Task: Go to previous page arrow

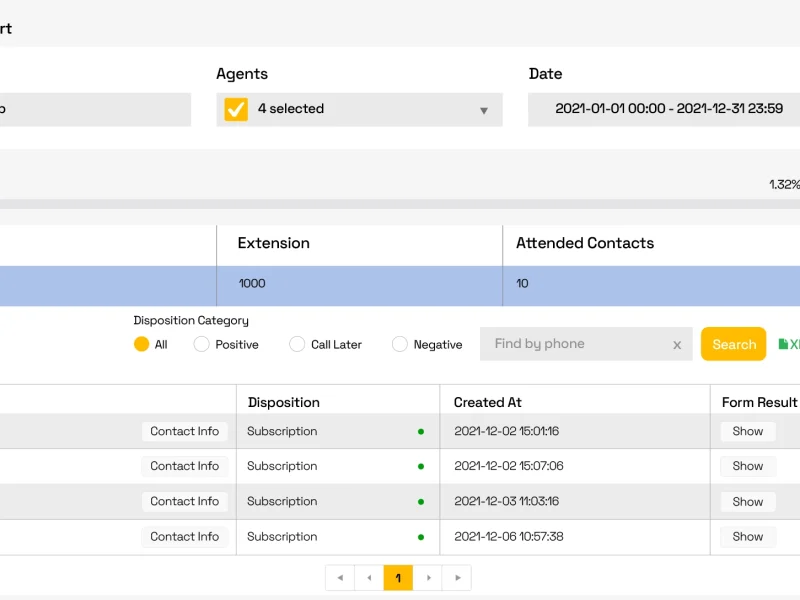Action: [369, 578]
